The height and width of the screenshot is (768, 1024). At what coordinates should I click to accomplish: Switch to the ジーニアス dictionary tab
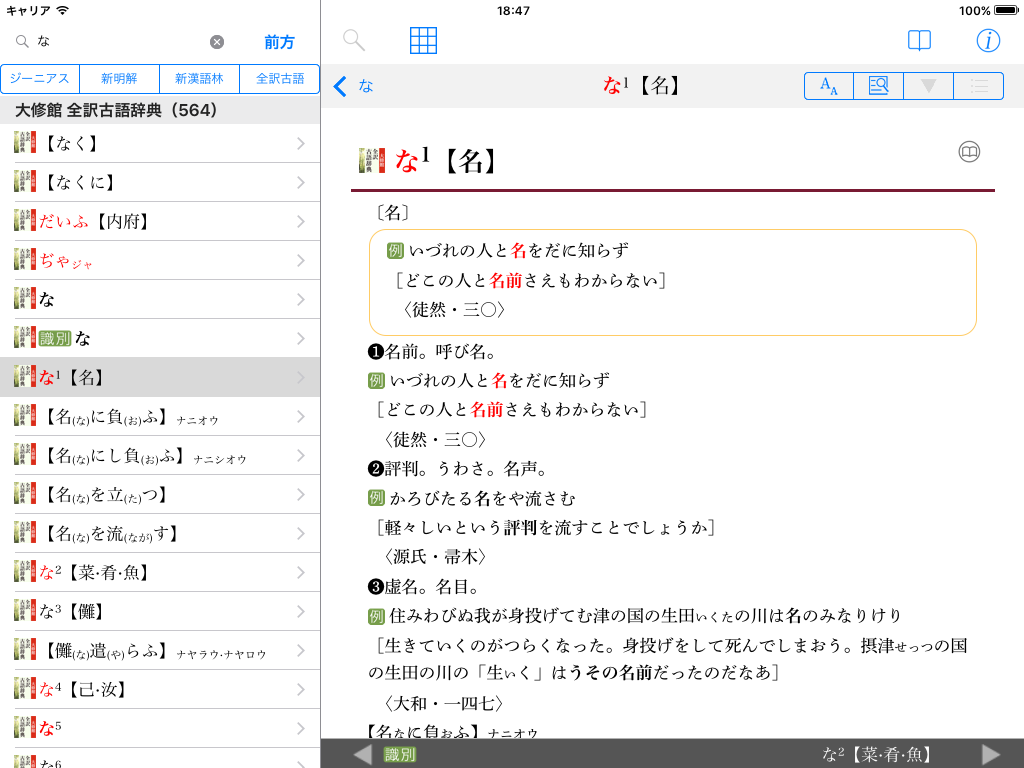(x=41, y=79)
